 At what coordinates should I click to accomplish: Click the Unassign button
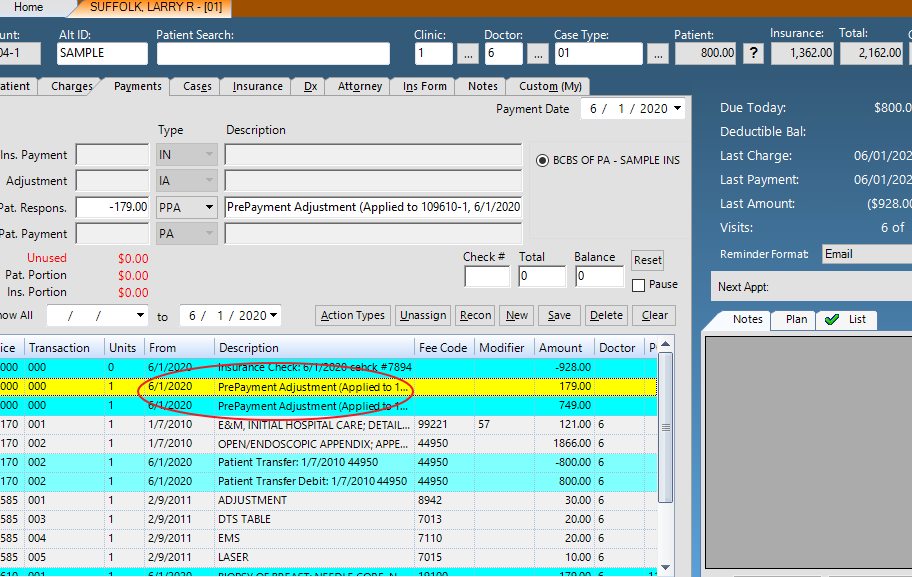[422, 314]
